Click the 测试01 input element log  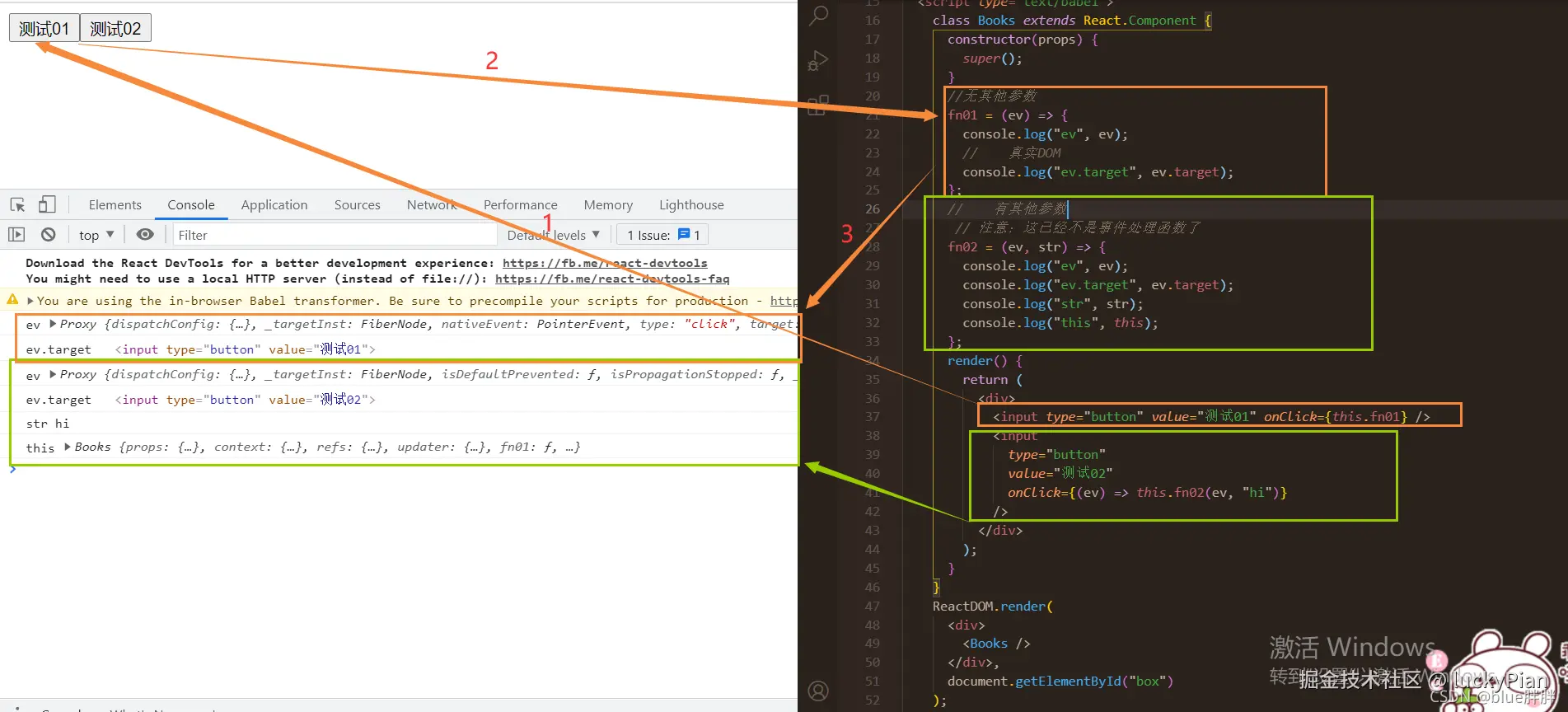(245, 349)
